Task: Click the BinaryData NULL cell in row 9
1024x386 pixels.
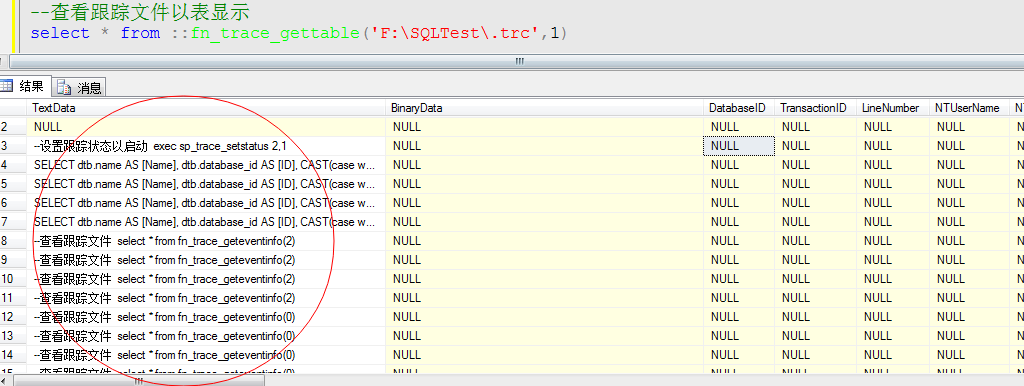Action: click(545, 260)
